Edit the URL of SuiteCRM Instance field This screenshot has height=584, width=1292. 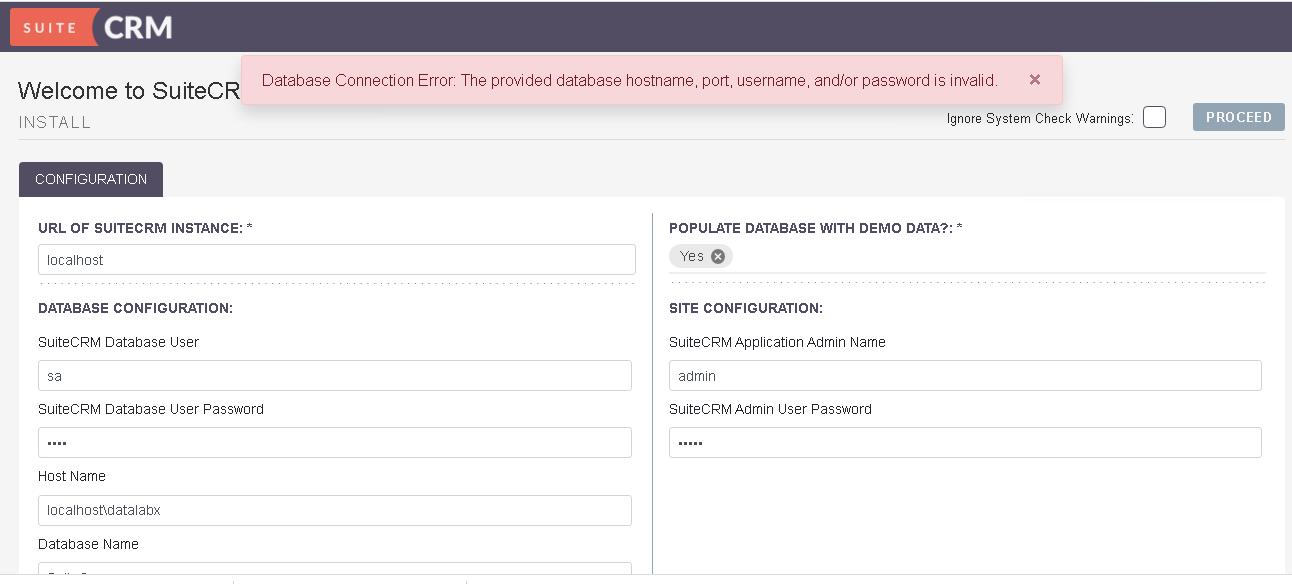click(x=337, y=259)
